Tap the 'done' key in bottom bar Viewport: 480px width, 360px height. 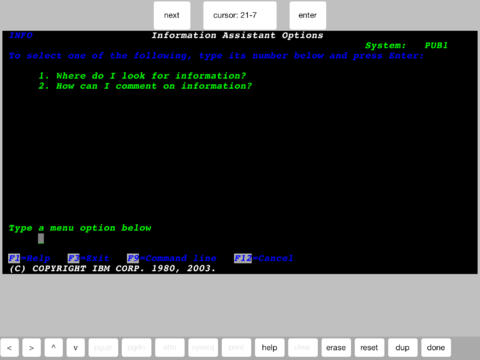coord(436,348)
